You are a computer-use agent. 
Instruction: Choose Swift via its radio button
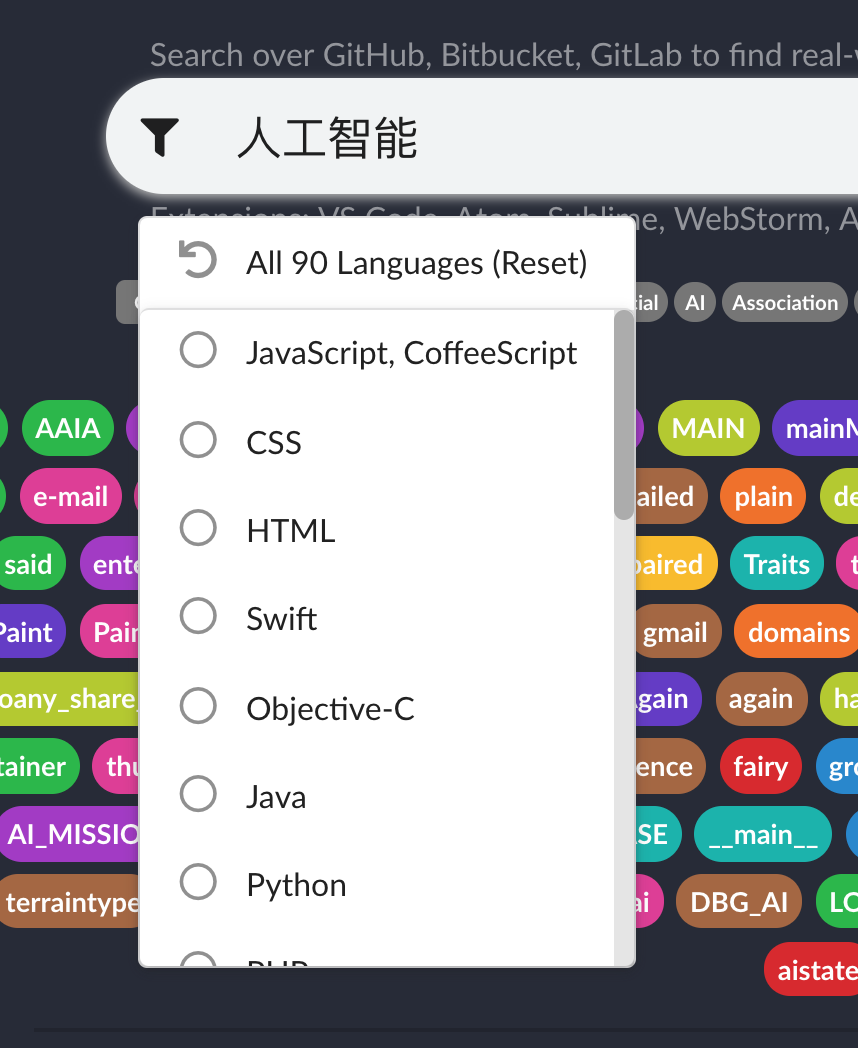(x=198, y=616)
